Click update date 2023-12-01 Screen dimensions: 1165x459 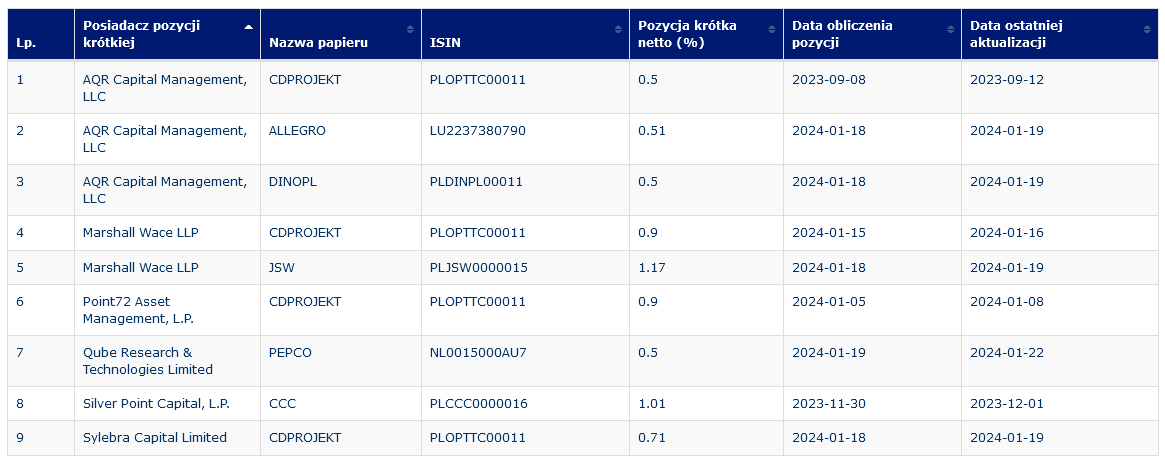coord(1007,404)
